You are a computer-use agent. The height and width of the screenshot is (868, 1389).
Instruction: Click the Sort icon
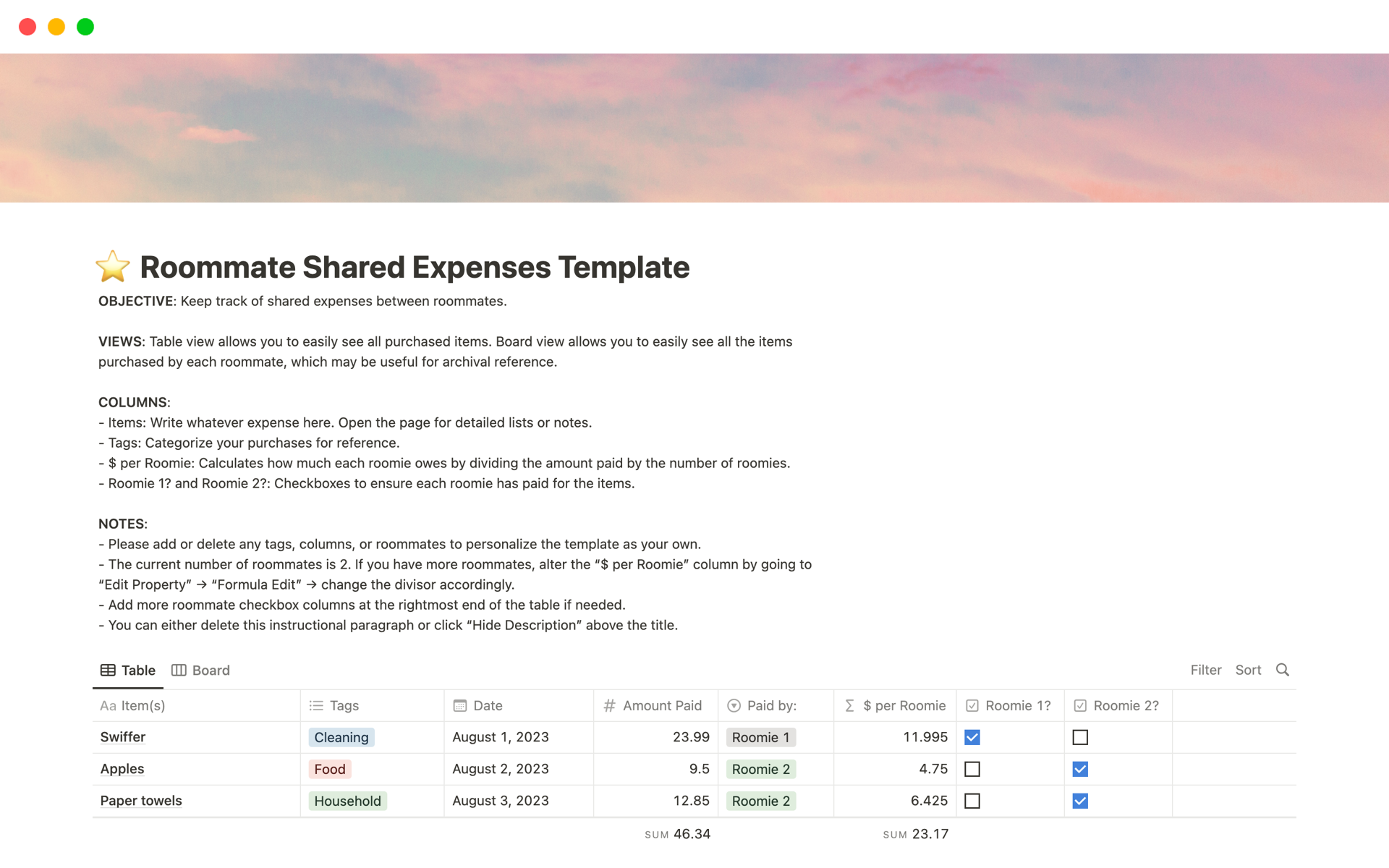coord(1248,670)
